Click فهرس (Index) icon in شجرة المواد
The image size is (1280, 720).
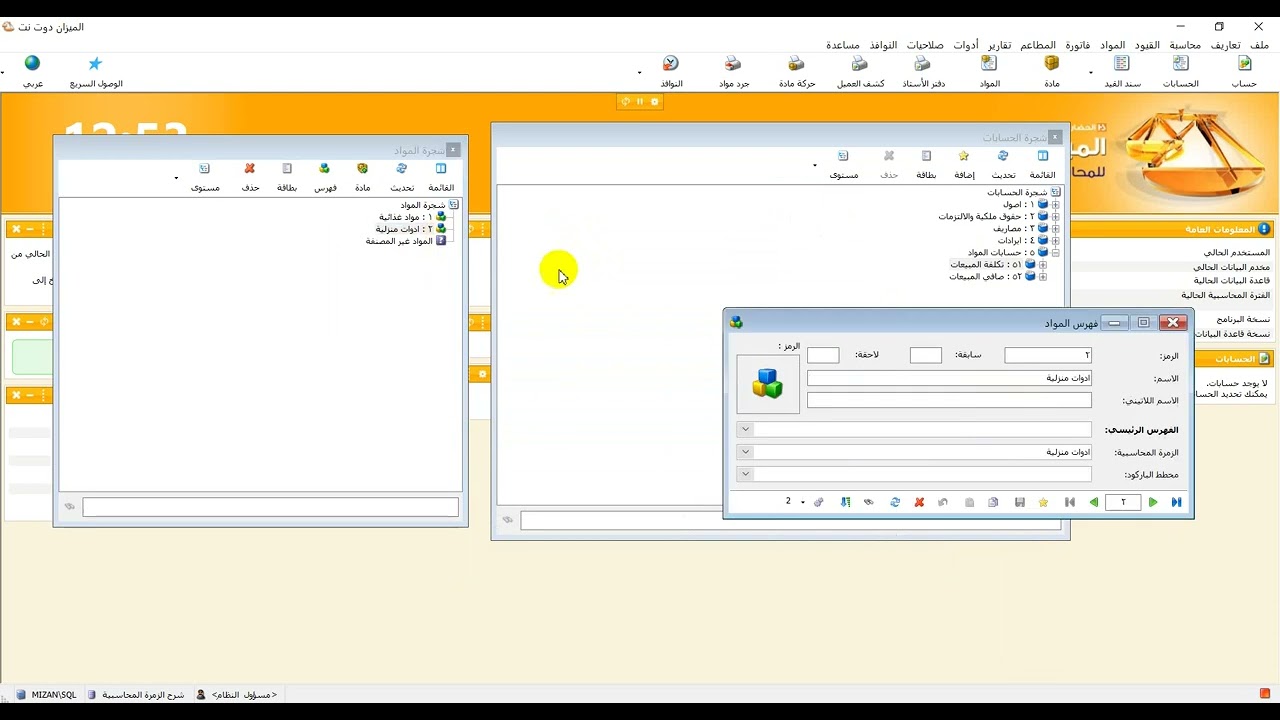325,178
